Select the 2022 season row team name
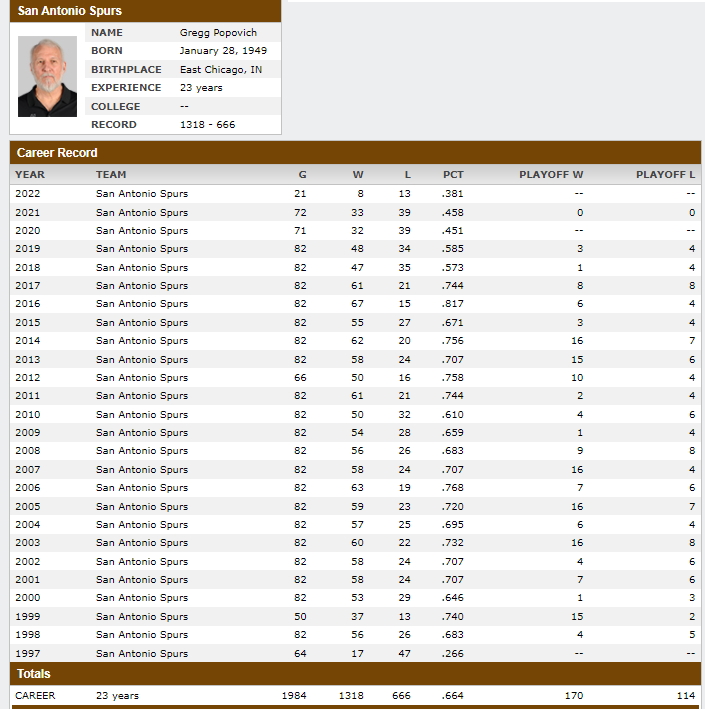 pyautogui.click(x=142, y=194)
